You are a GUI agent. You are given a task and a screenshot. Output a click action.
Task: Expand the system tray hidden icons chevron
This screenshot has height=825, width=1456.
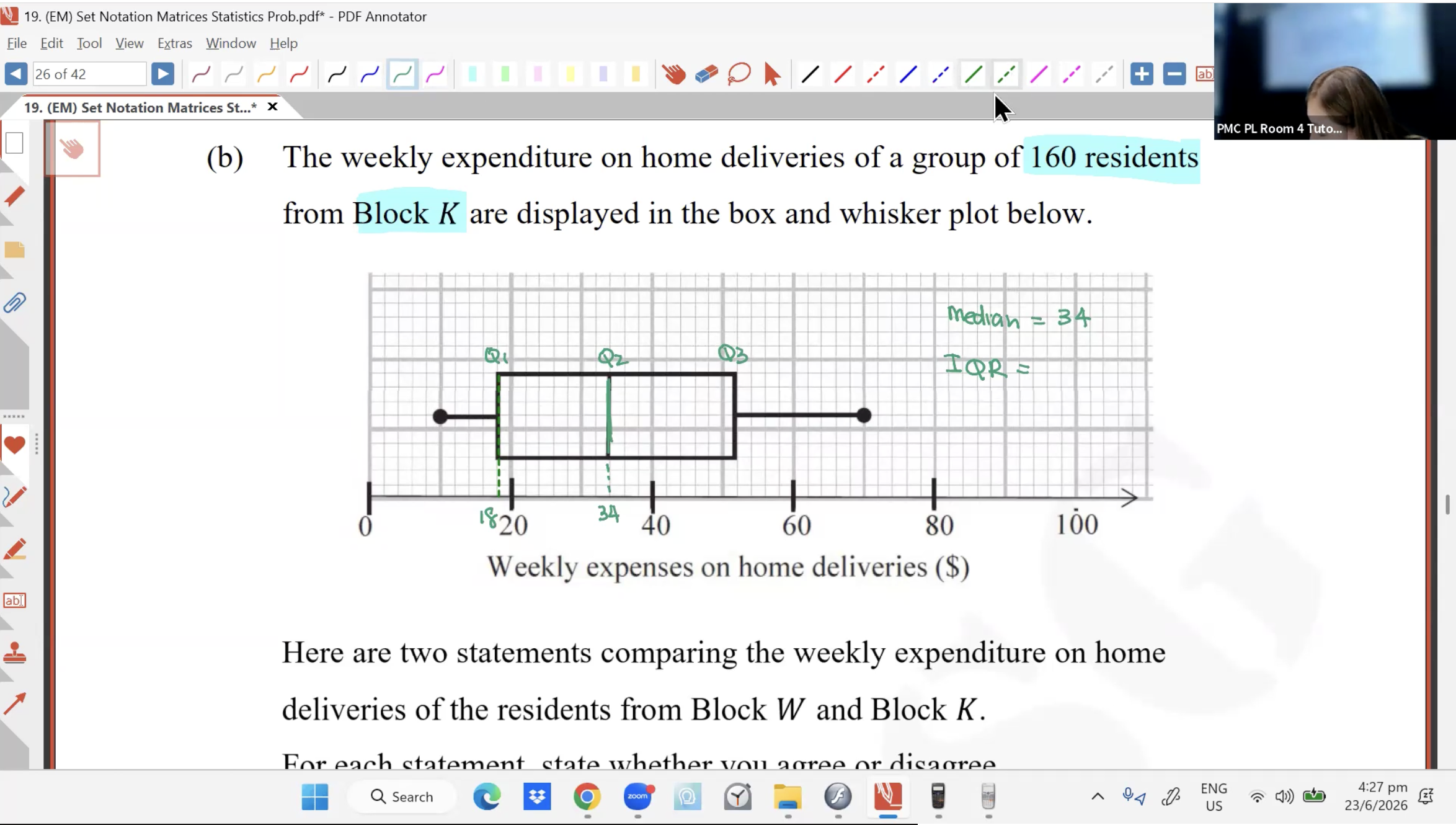point(1098,796)
